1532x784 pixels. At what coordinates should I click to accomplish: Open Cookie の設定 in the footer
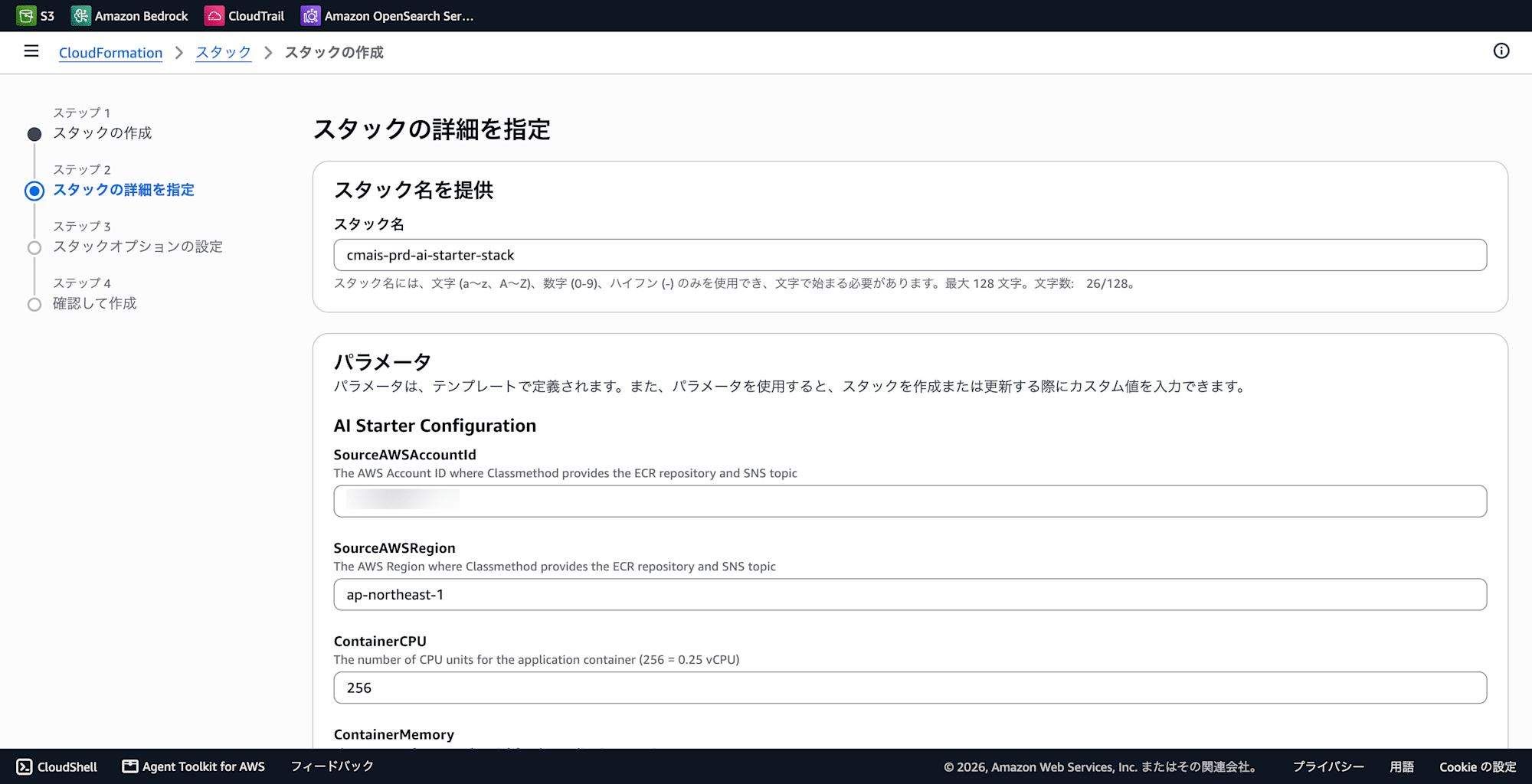pyautogui.click(x=1478, y=766)
